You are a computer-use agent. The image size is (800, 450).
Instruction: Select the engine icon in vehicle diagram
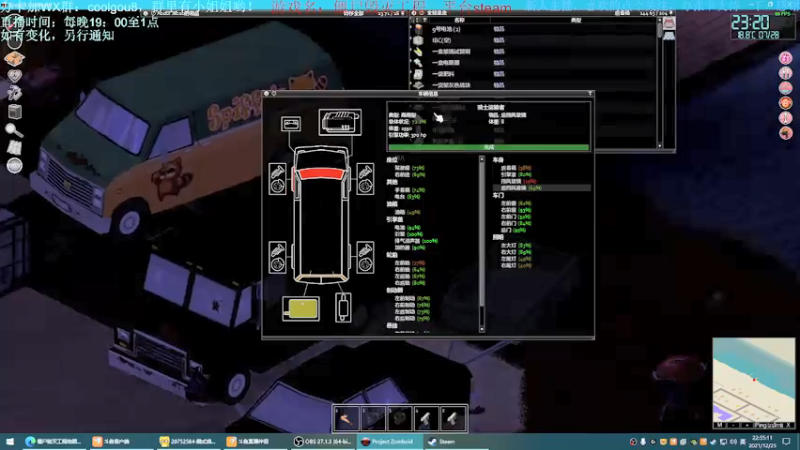point(340,122)
